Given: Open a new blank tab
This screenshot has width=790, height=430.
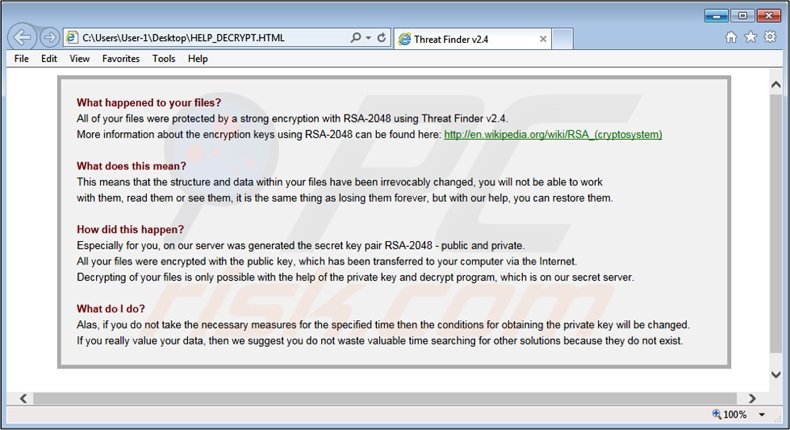Looking at the screenshot, I should click(x=562, y=39).
